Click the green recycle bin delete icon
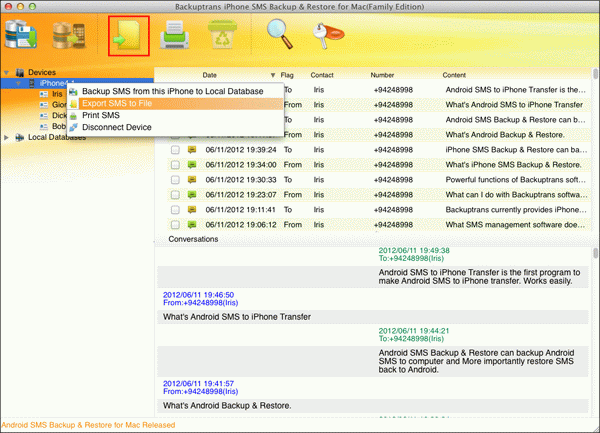Viewport: 600px width, 433px height. click(x=222, y=34)
